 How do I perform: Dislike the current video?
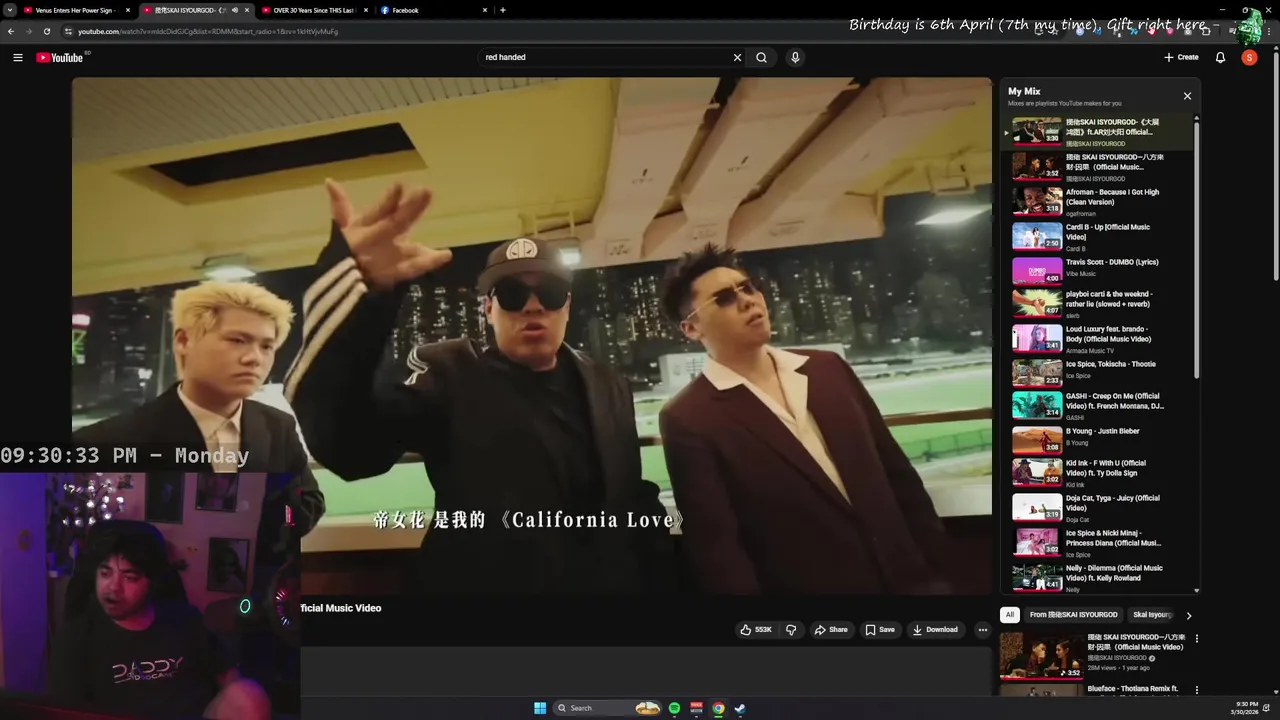(791, 630)
